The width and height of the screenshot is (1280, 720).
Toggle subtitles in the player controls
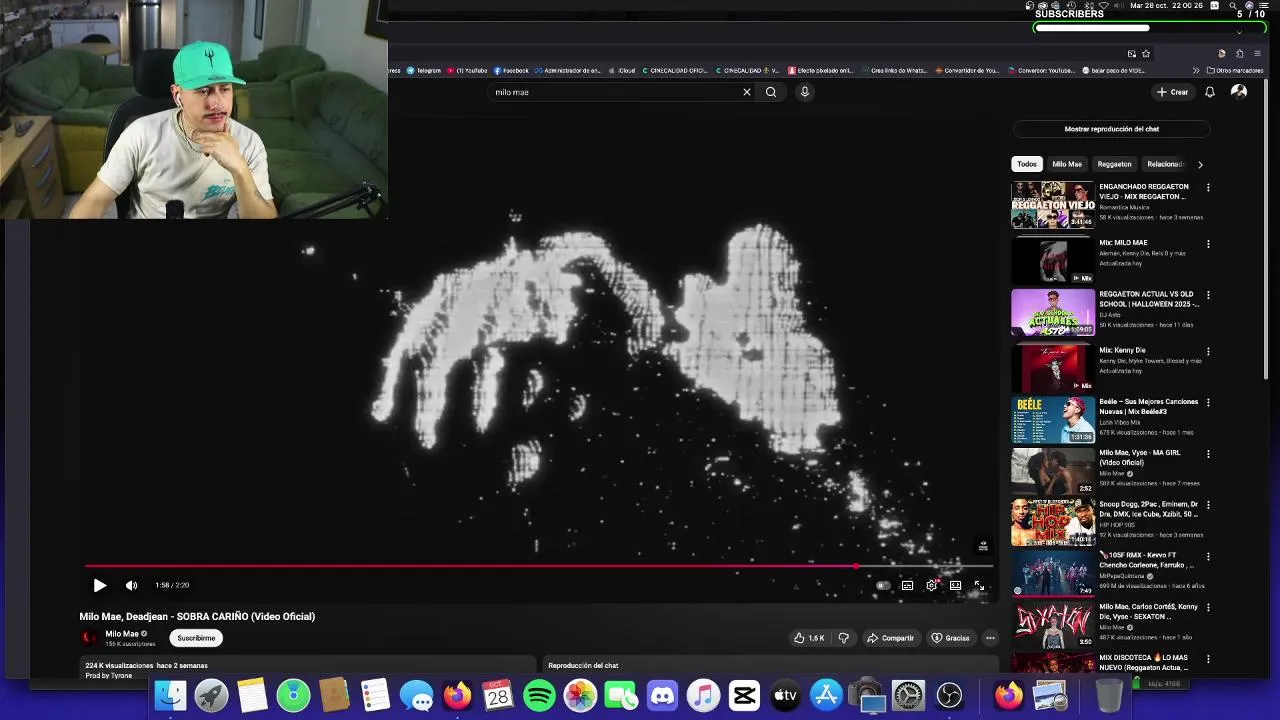[907, 585]
